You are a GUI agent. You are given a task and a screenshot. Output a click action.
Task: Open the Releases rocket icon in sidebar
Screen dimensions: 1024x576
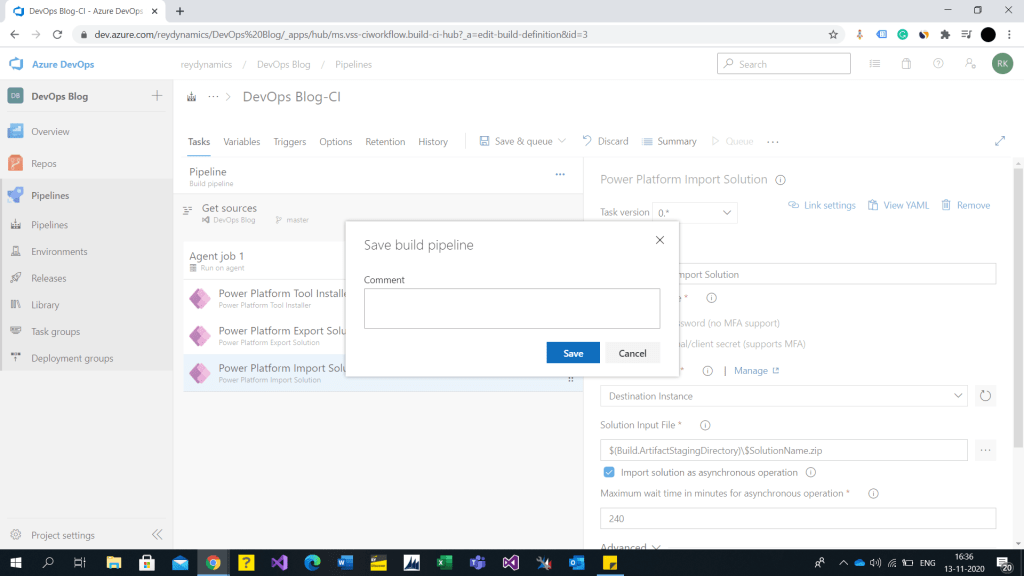click(x=16, y=278)
